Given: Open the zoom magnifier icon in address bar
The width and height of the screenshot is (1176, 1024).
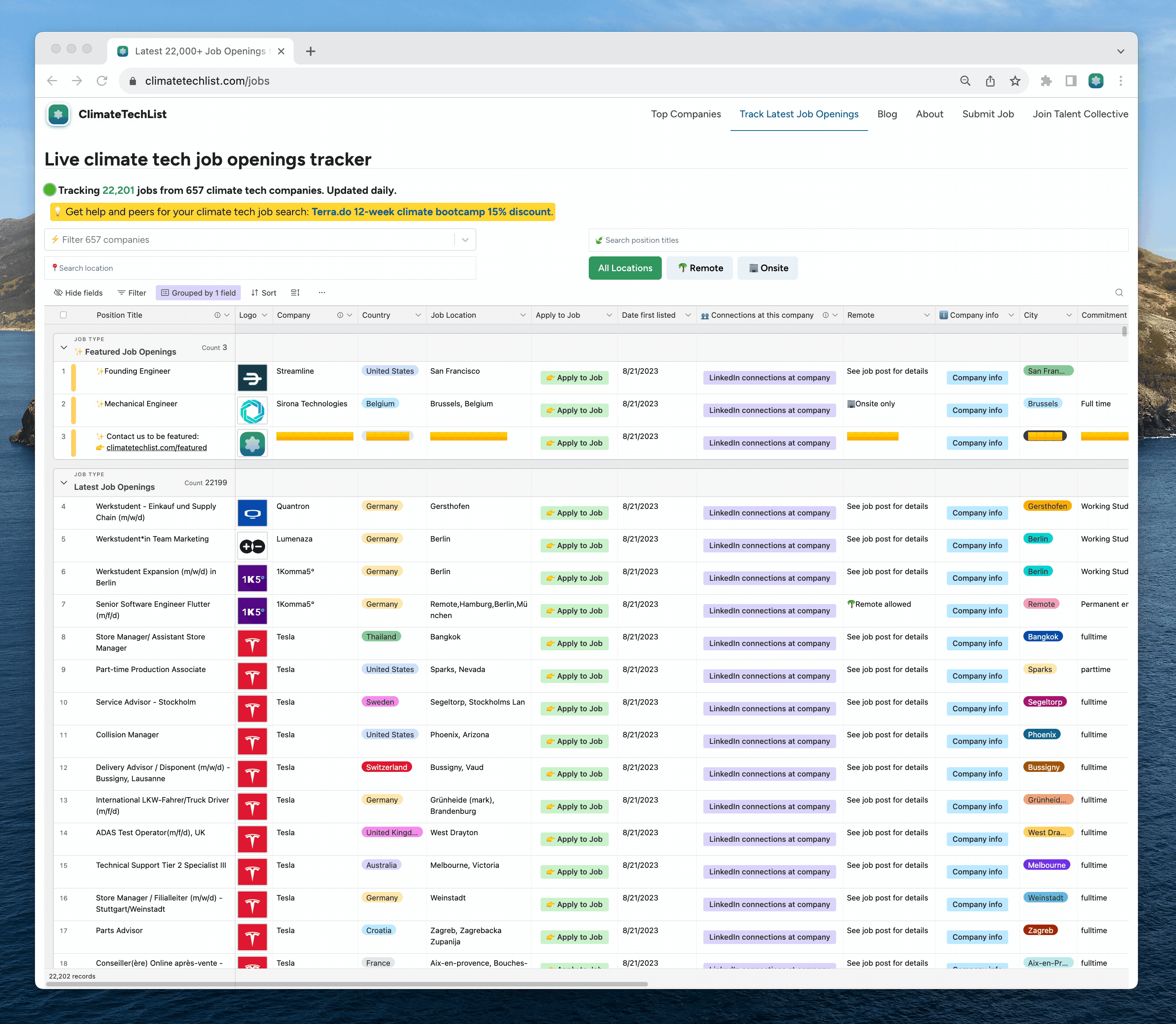Looking at the screenshot, I should point(965,80).
